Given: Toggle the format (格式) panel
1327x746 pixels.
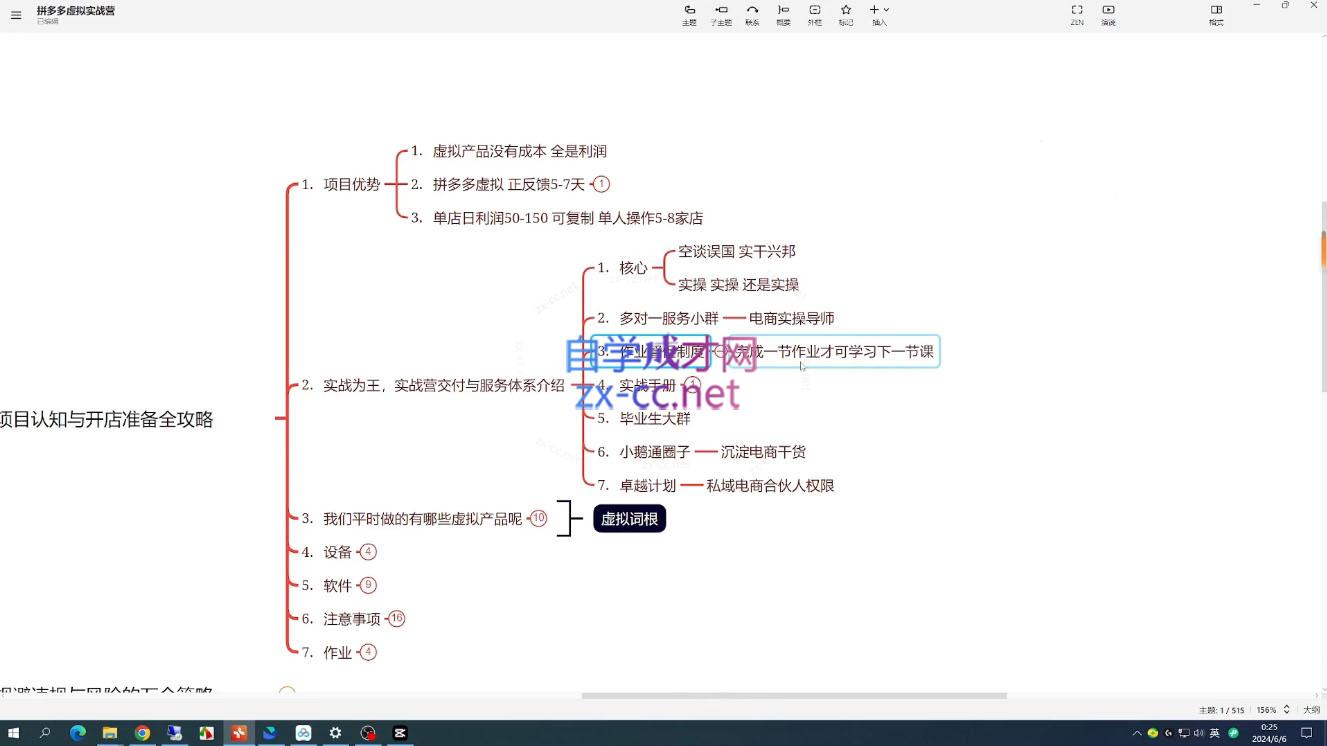Looking at the screenshot, I should 1216,14.
